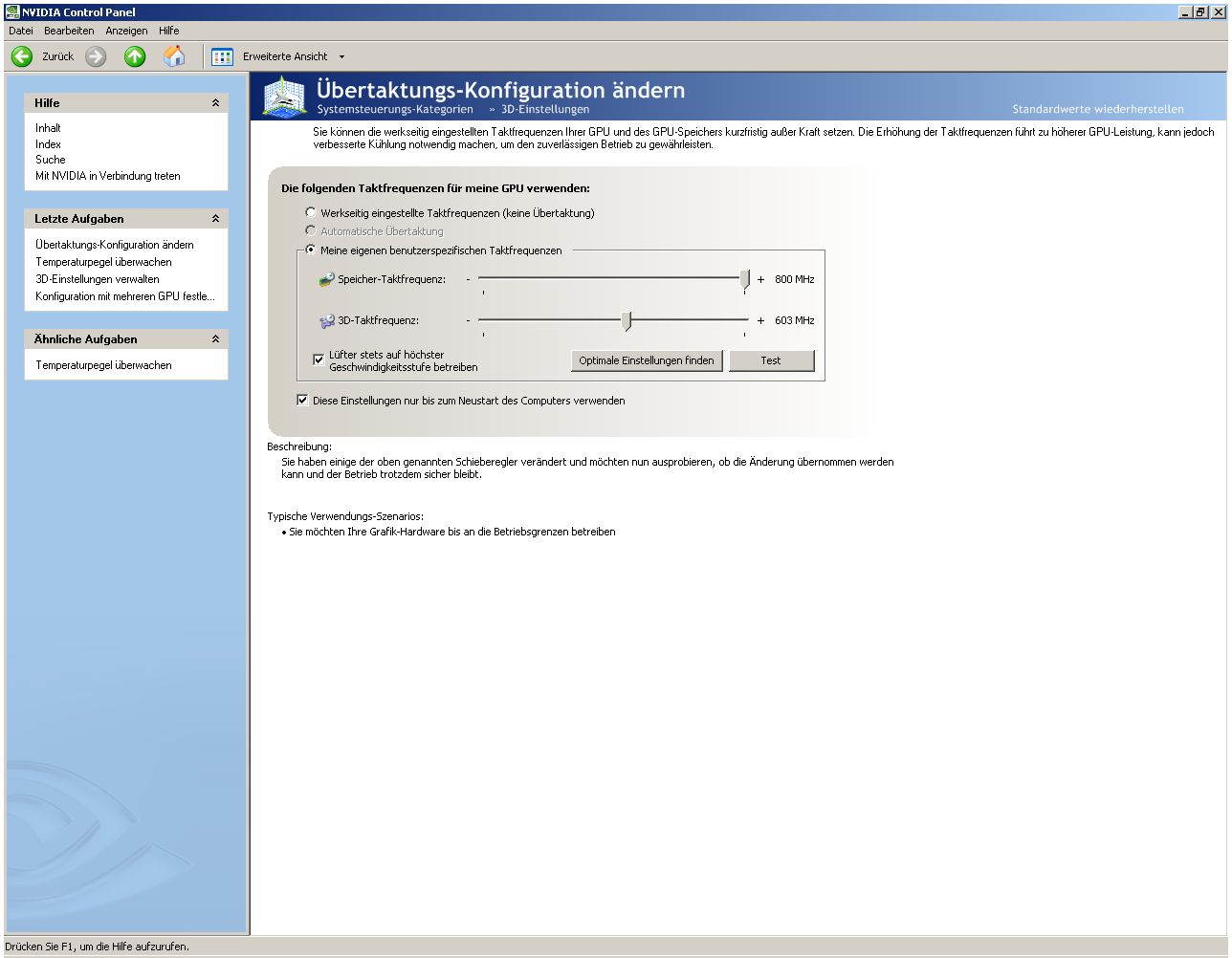This screenshot has height=958, width=1232.
Task: Click the green up arrow icon
Action: [135, 56]
